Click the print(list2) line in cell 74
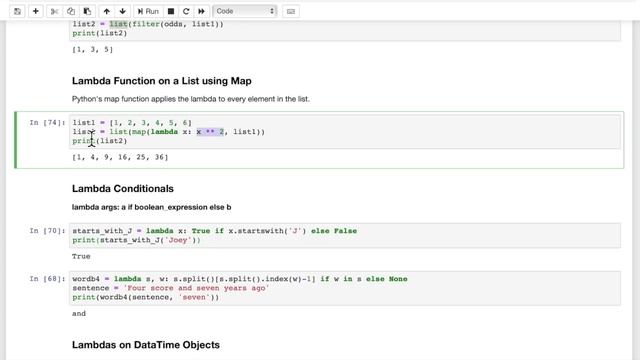This screenshot has width=640, height=360. [100, 141]
